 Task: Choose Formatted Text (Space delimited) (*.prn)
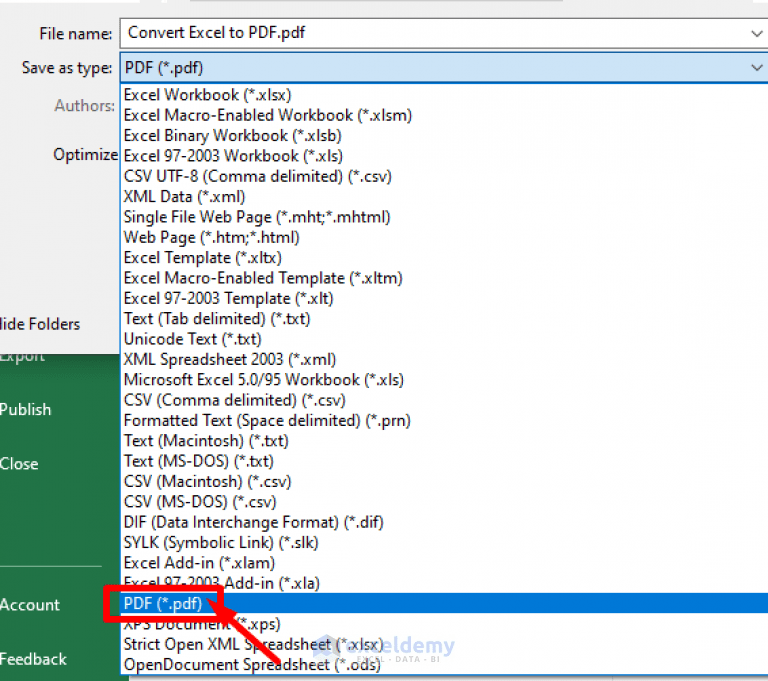444,420
